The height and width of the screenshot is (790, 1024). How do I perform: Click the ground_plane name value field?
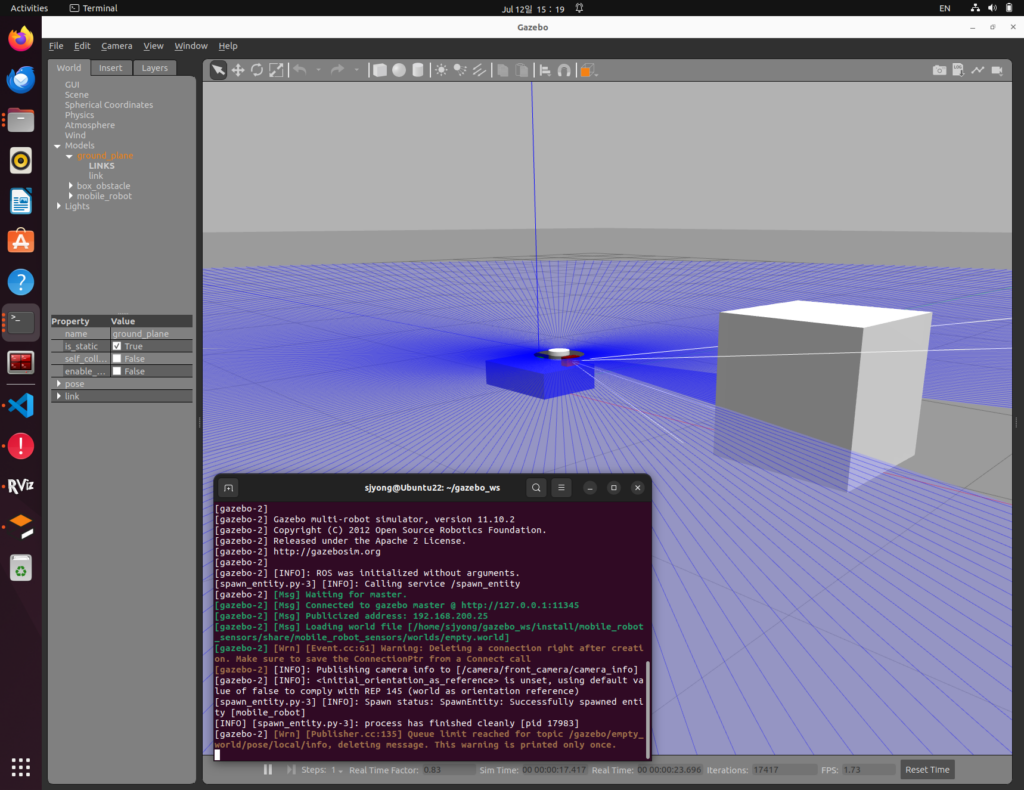click(152, 334)
